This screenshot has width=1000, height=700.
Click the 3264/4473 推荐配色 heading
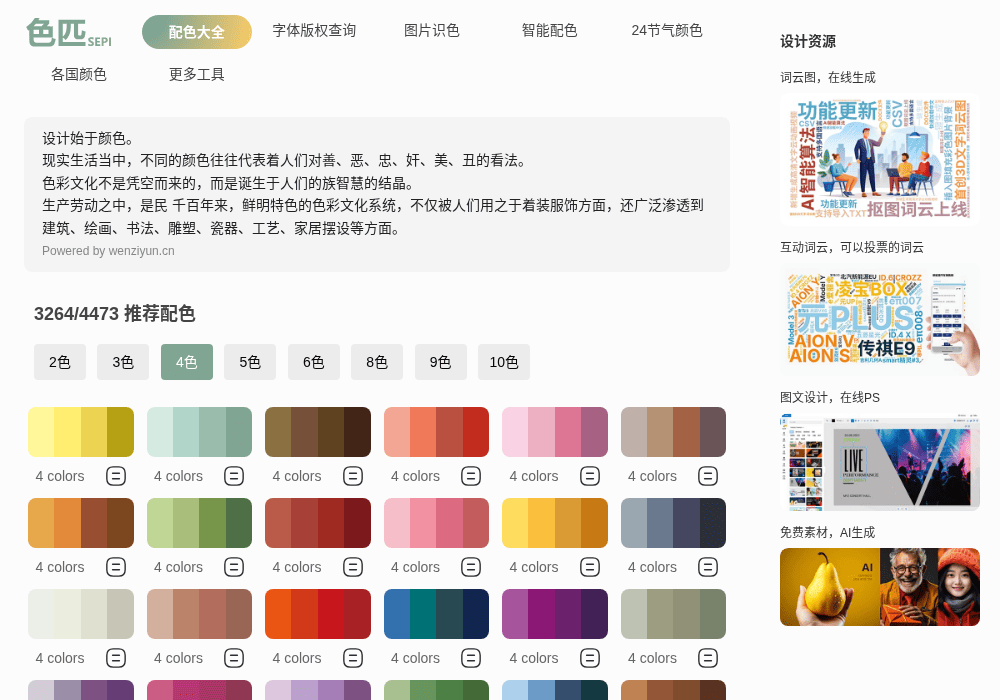tap(114, 314)
